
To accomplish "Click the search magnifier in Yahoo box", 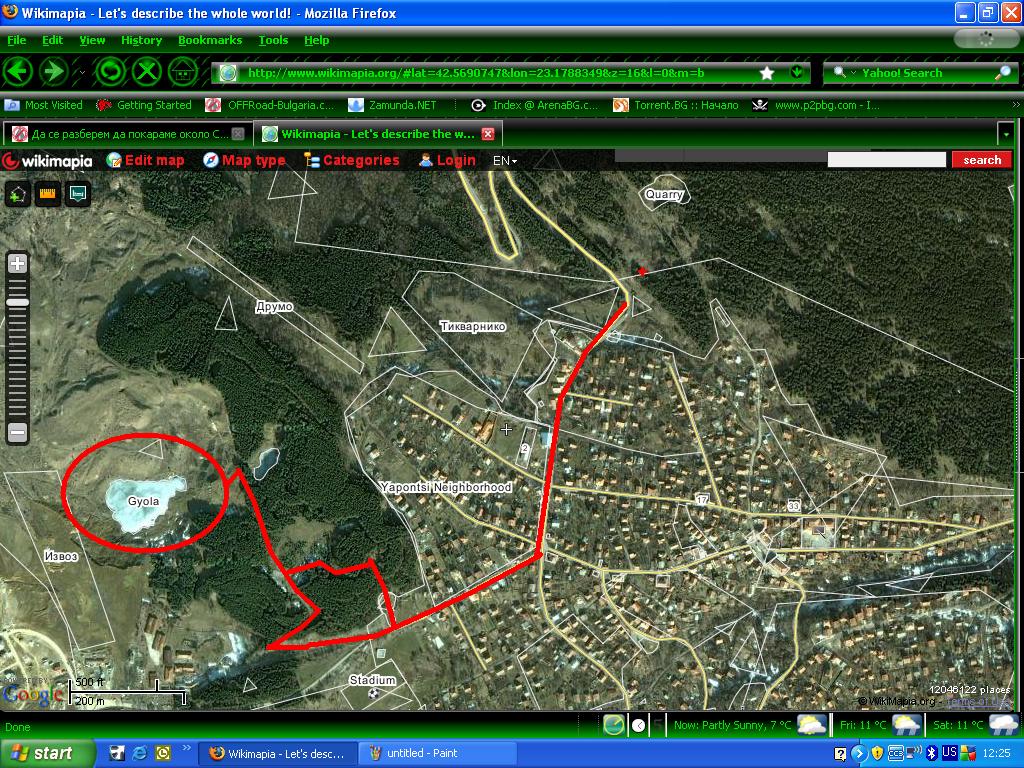I will point(1002,73).
